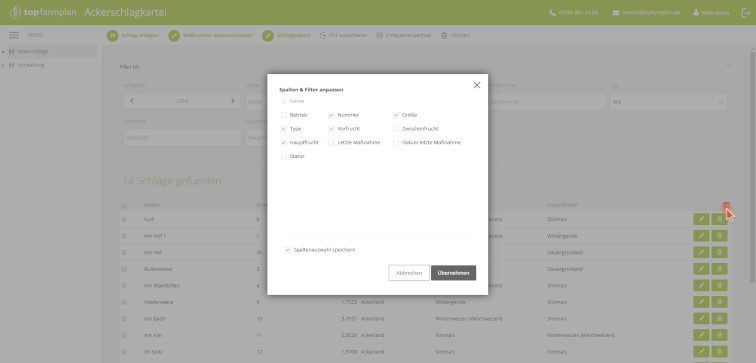Go to previous Erntejahr with left arrow
Viewport: 756px width, 363px height.
coord(132,101)
